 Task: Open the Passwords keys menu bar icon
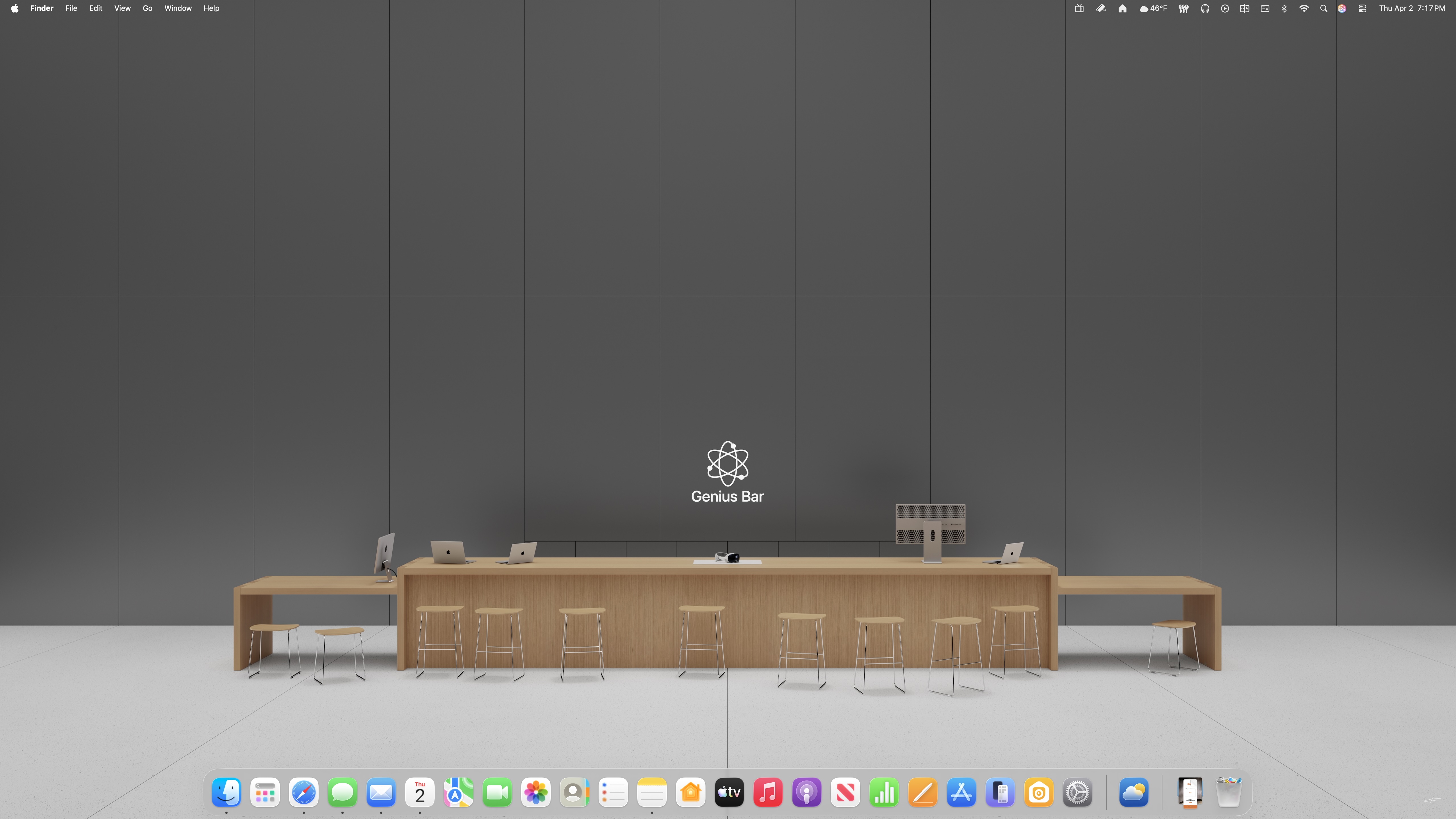coord(1183,9)
